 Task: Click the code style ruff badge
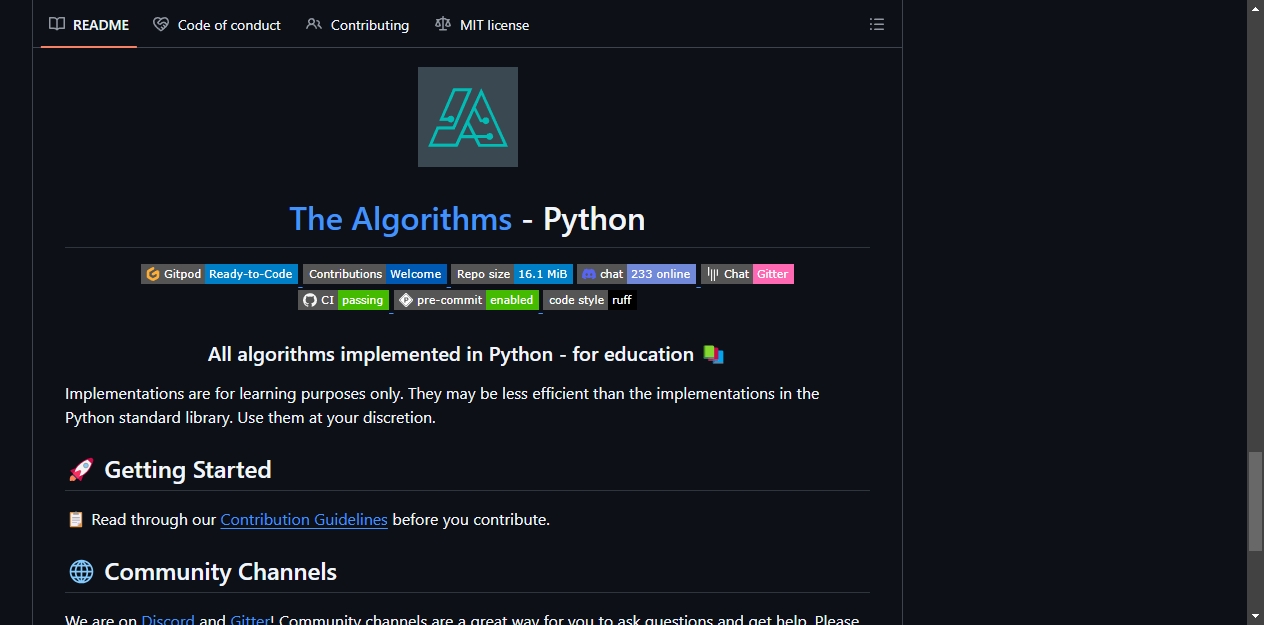point(590,300)
